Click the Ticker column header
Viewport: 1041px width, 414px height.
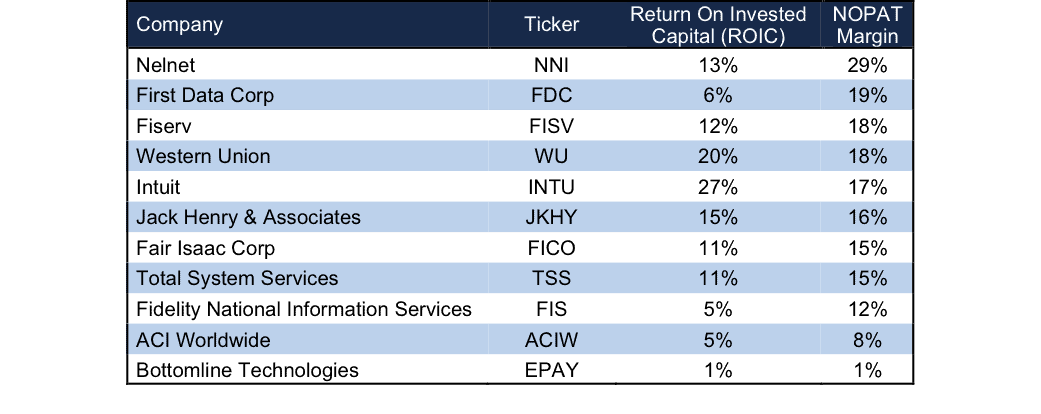(552, 25)
